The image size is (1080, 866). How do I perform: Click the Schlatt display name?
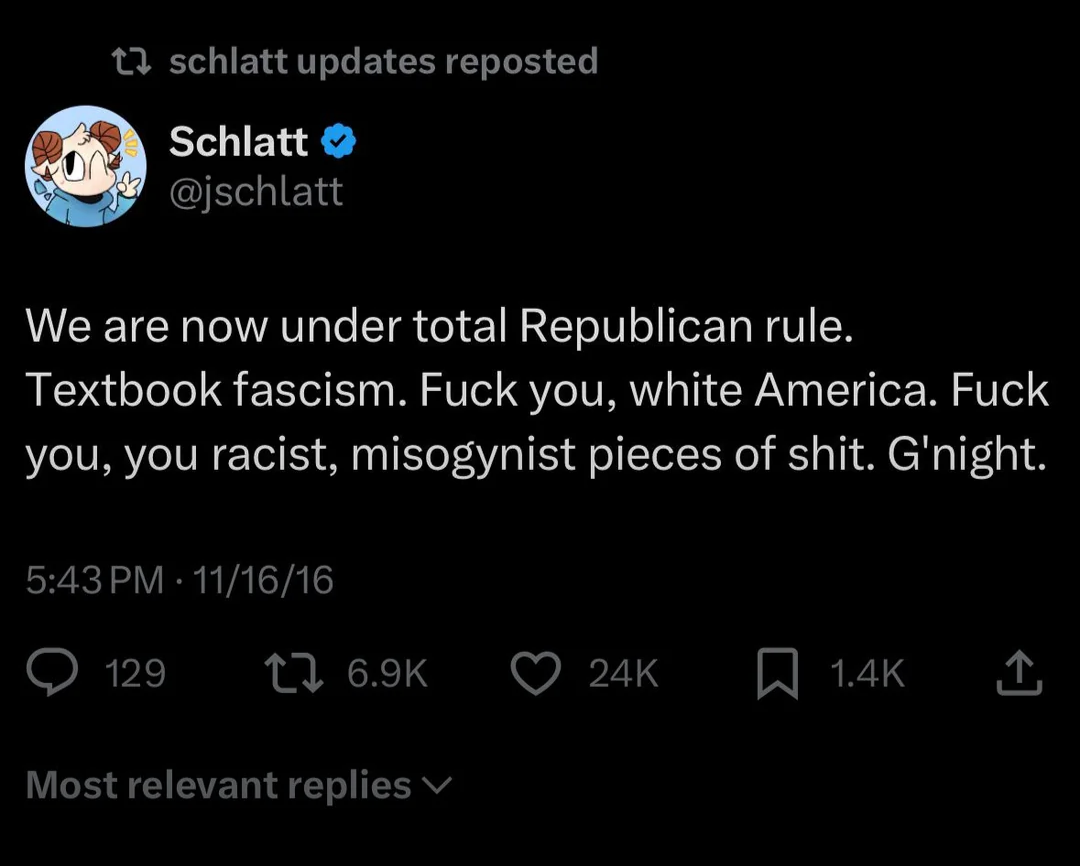pyautogui.click(x=238, y=143)
